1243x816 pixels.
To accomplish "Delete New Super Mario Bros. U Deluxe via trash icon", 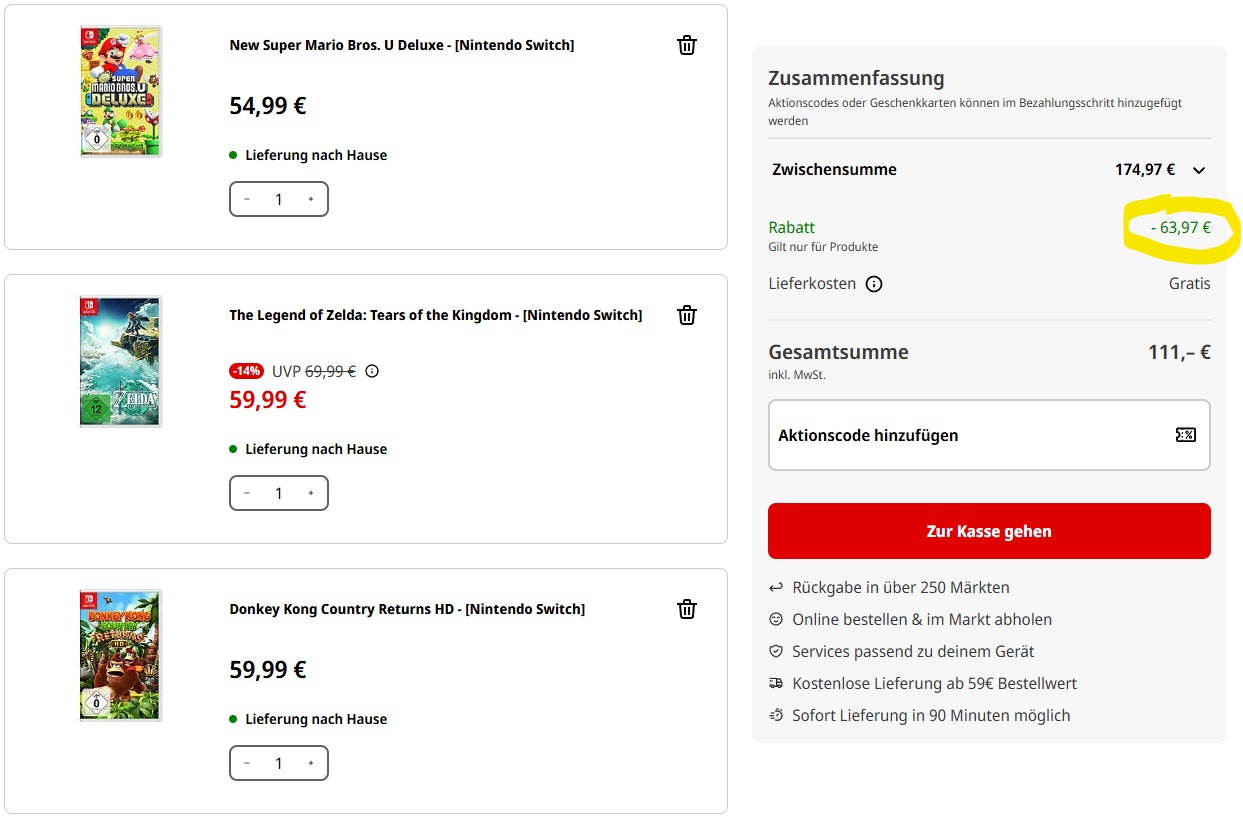I will (x=687, y=44).
